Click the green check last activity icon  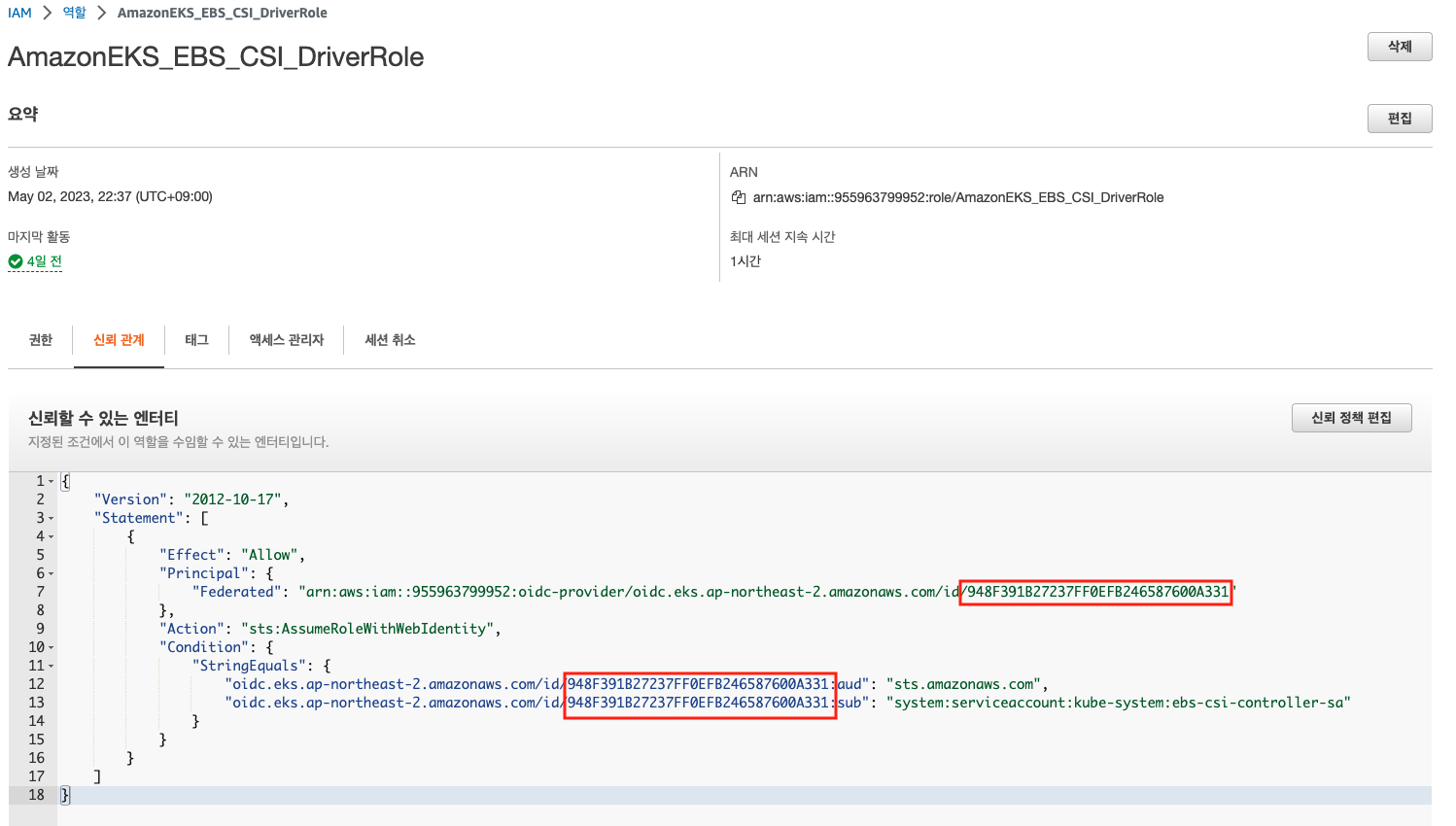[16, 261]
